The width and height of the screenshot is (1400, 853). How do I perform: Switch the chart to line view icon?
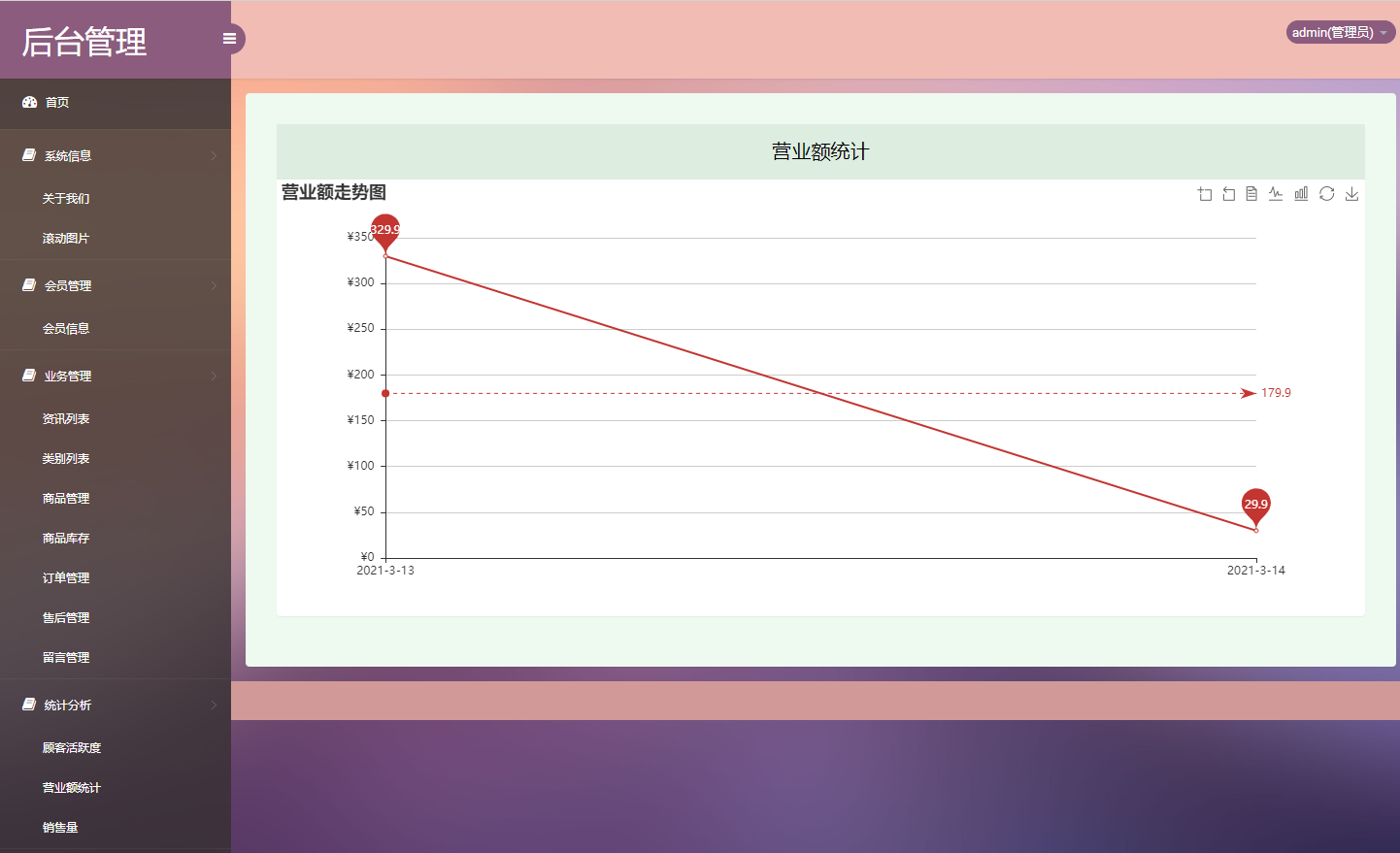pyautogui.click(x=1276, y=193)
